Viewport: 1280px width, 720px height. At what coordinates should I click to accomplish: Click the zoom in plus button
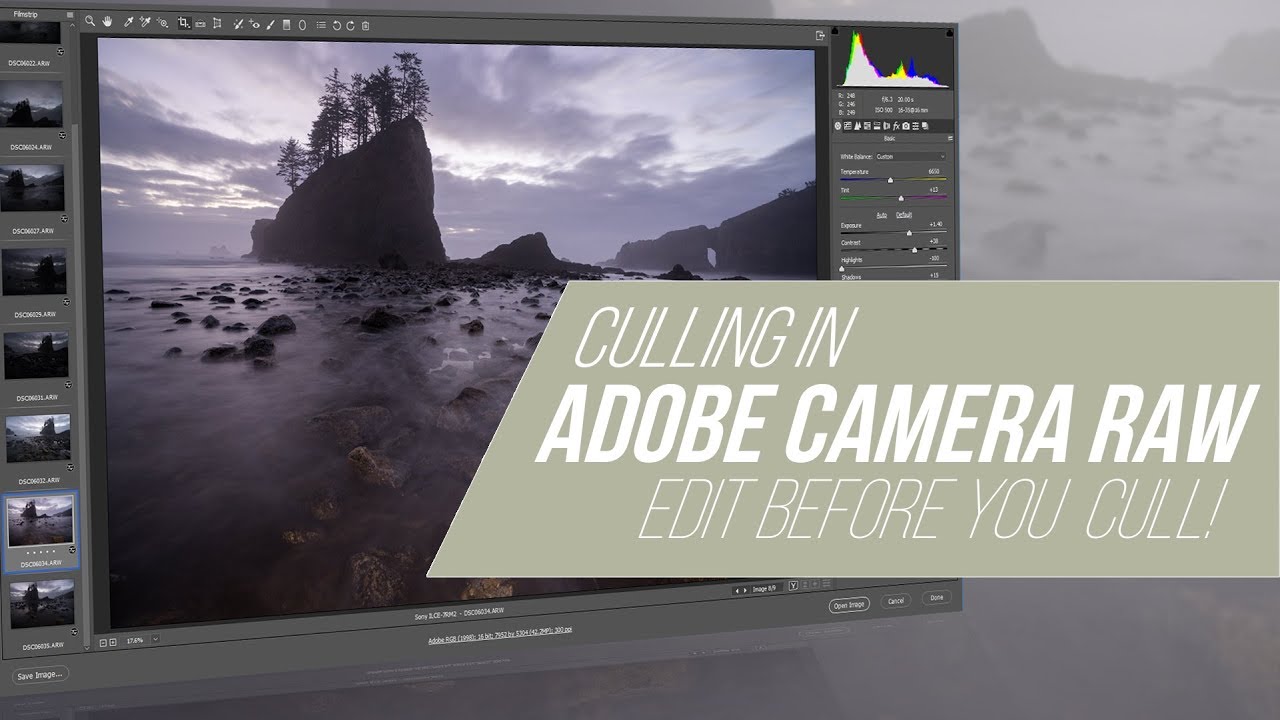(113, 642)
